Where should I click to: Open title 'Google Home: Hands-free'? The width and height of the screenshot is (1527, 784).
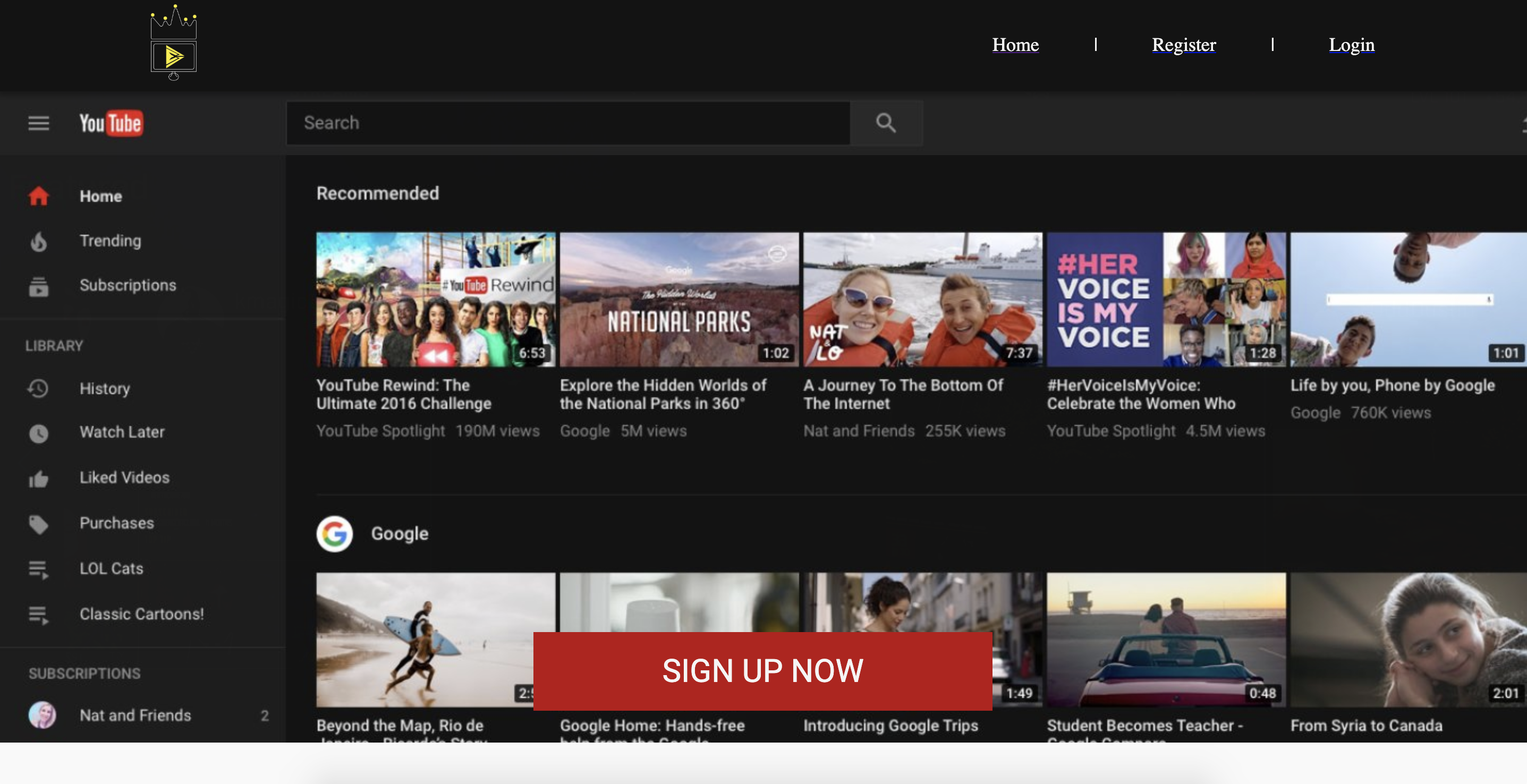pos(652,726)
